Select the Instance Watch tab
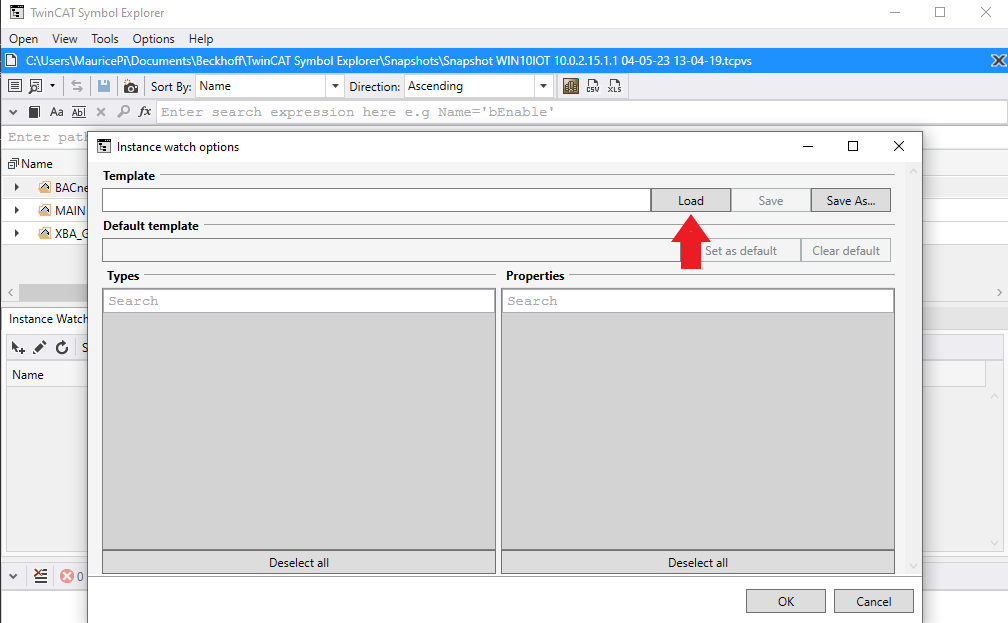This screenshot has width=1008, height=623. (47, 319)
